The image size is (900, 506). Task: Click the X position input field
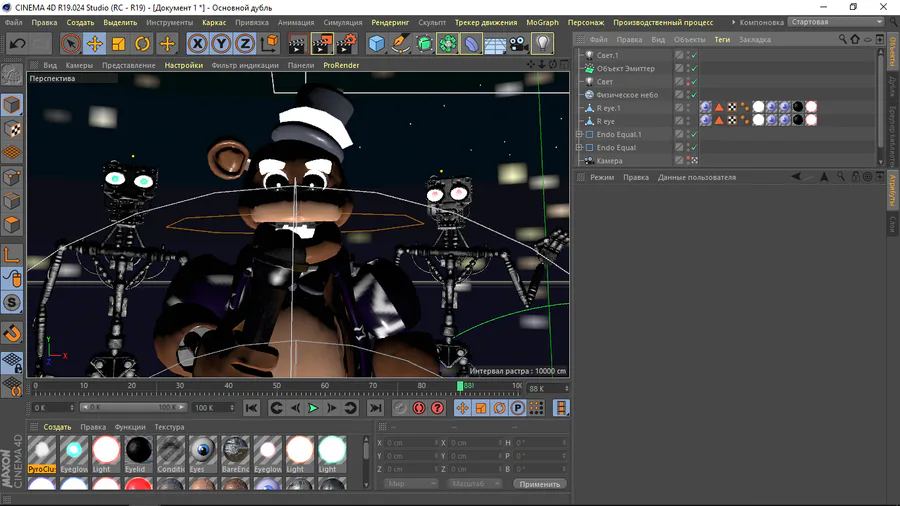[x=411, y=443]
